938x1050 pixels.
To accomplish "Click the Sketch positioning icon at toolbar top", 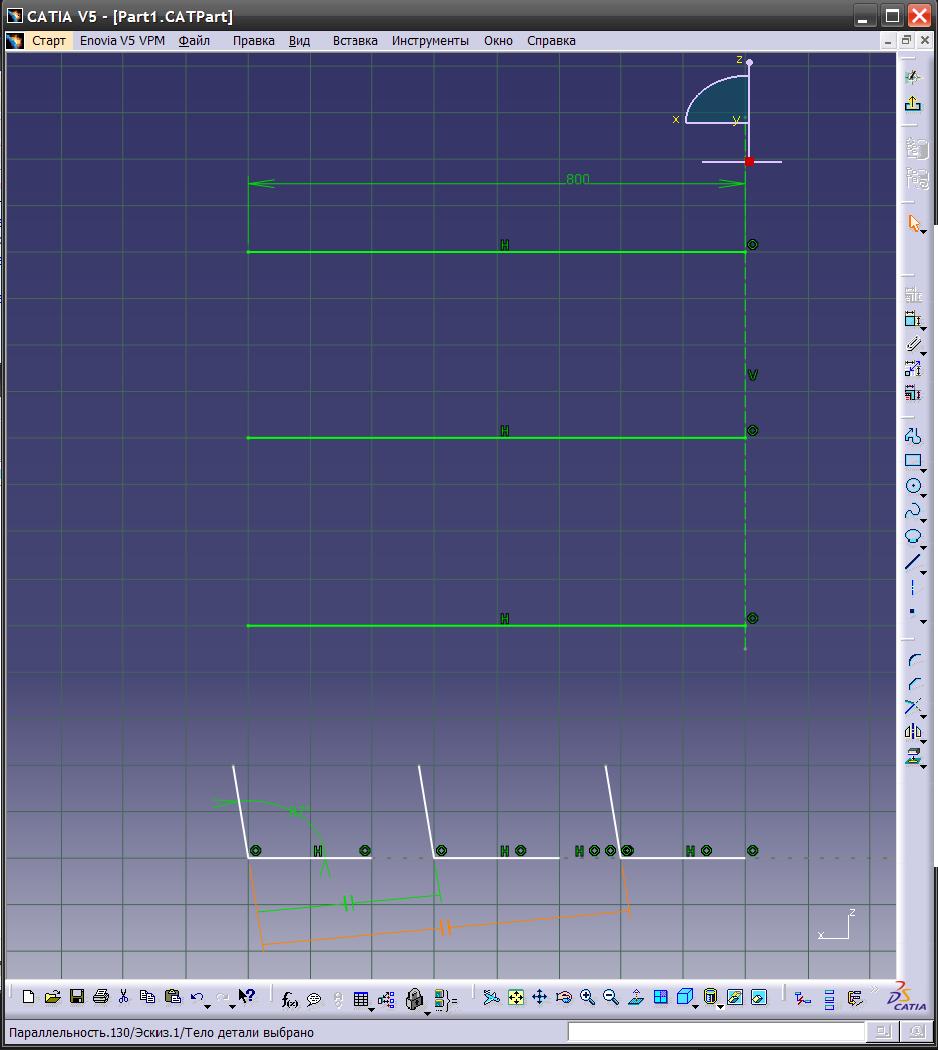I will pyautogui.click(x=913, y=76).
